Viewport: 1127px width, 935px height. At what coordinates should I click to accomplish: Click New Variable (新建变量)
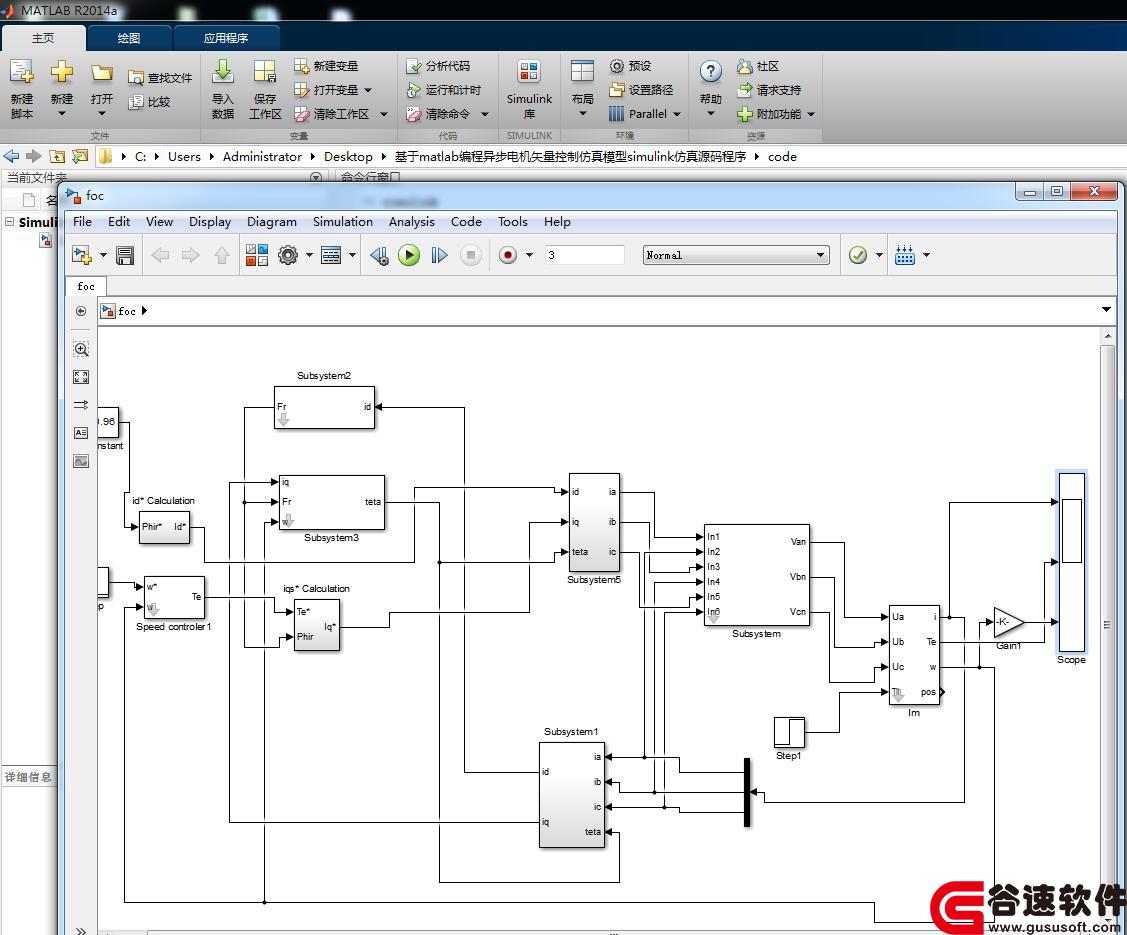[326, 66]
